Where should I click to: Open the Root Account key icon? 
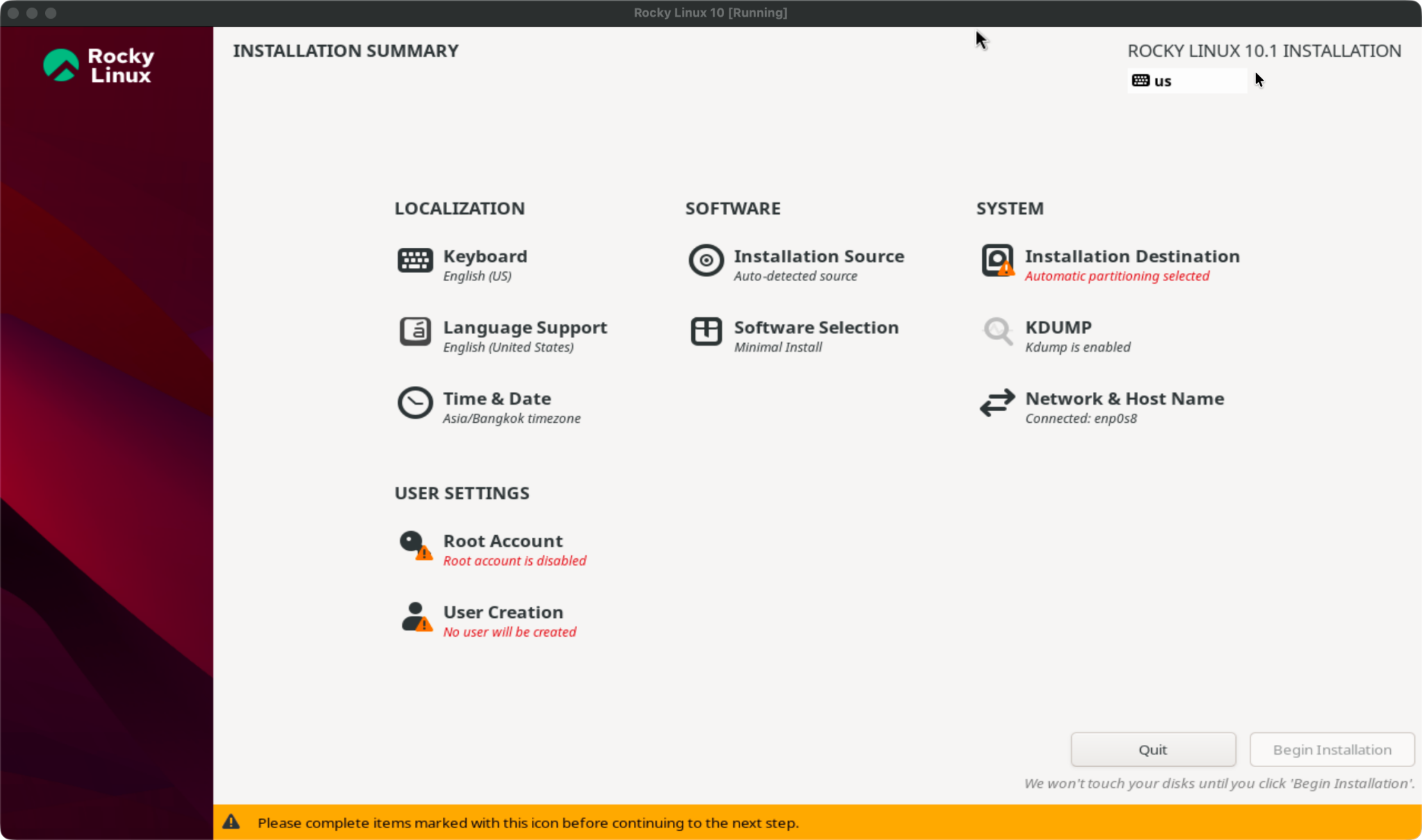[x=415, y=546]
